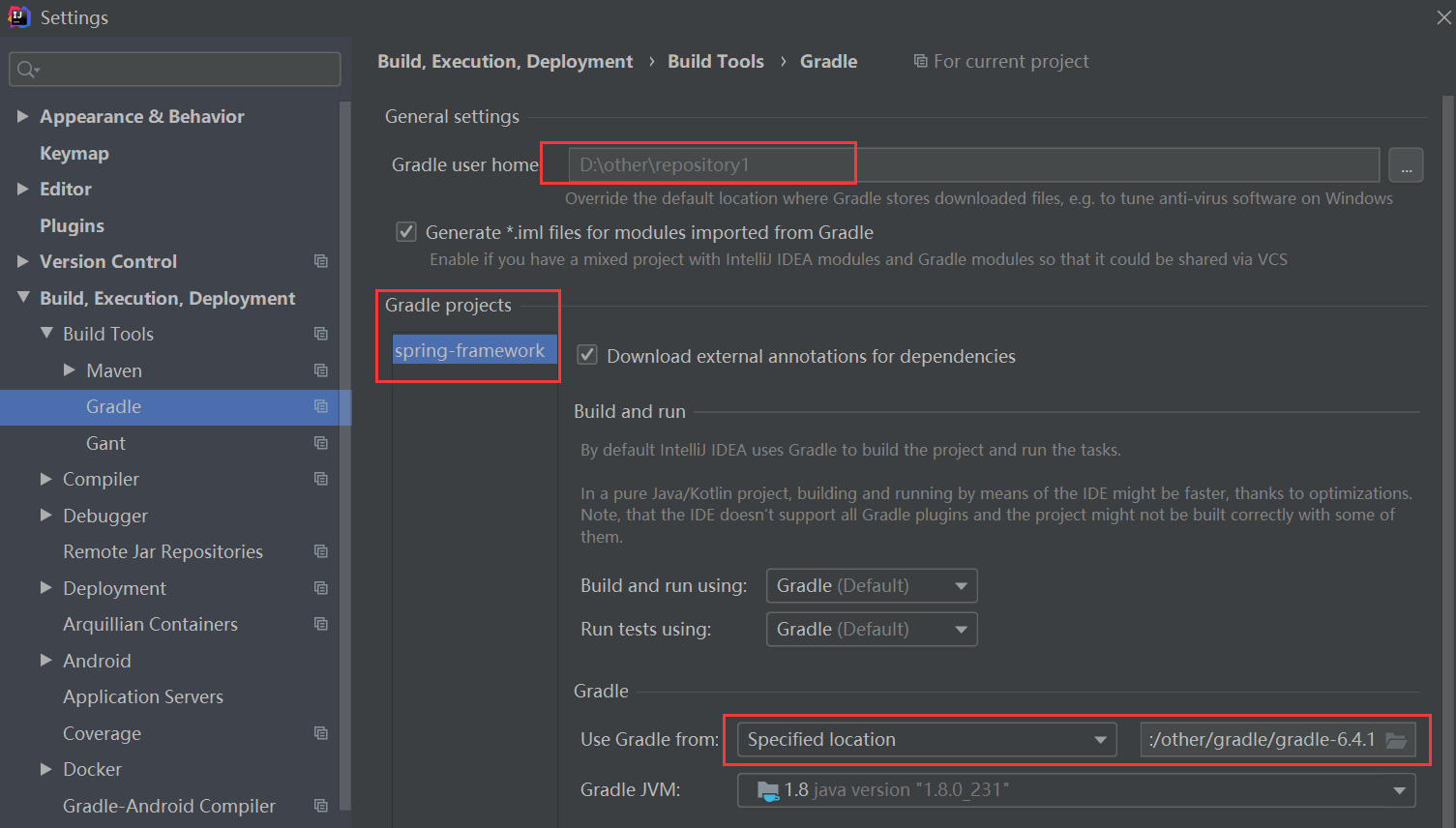Open the 'Run tests using' dropdown

pyautogui.click(x=872, y=629)
